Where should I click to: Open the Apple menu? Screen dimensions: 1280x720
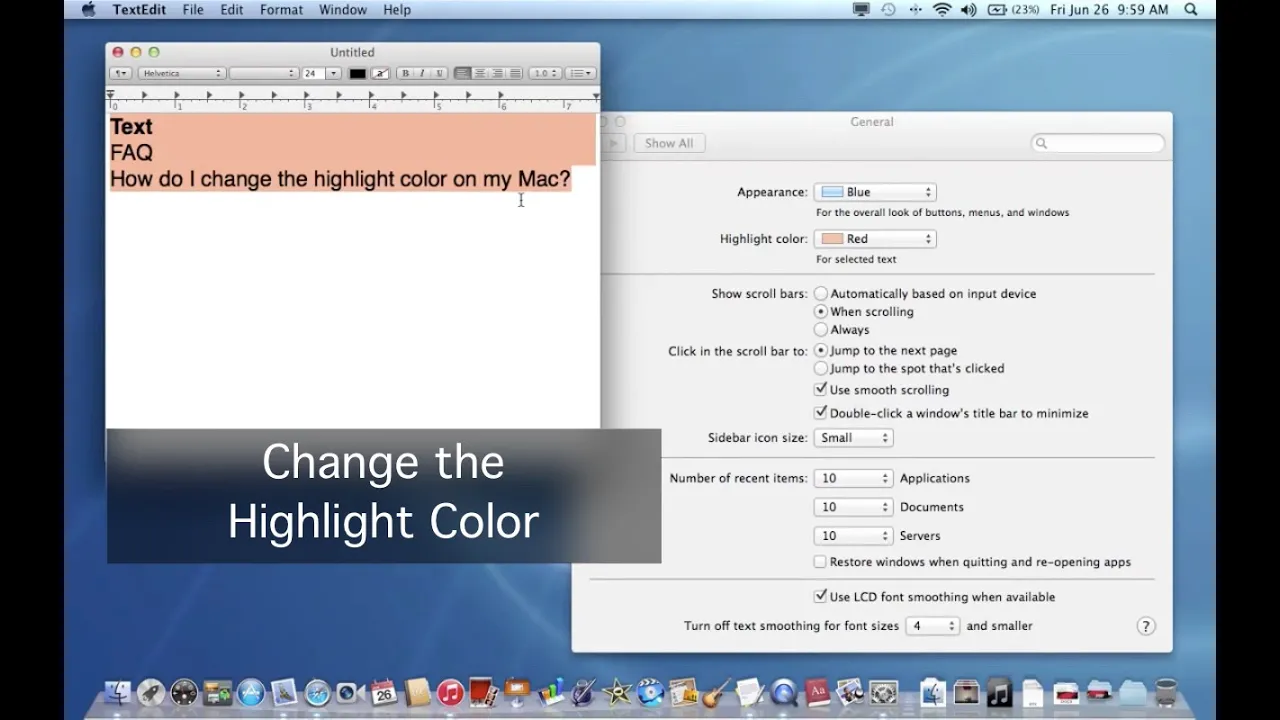tap(88, 9)
